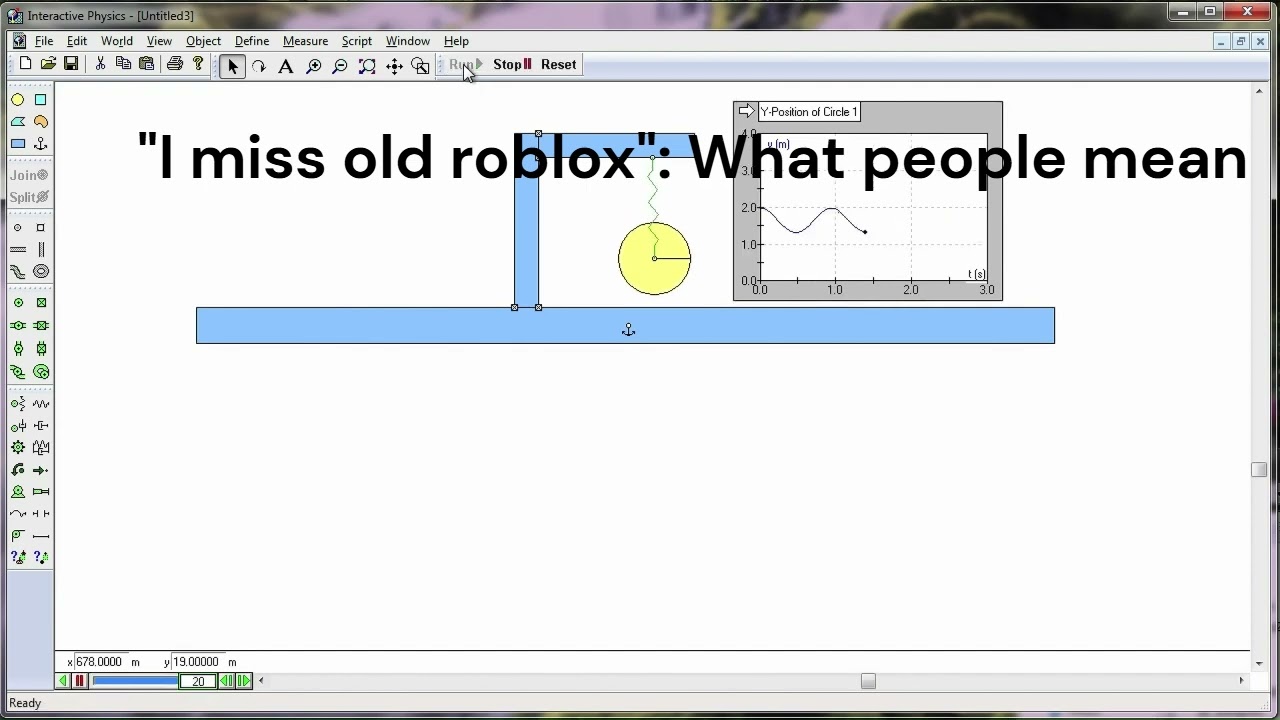Click the New document icon
Screen dimensions: 1280x720
click(x=25, y=64)
